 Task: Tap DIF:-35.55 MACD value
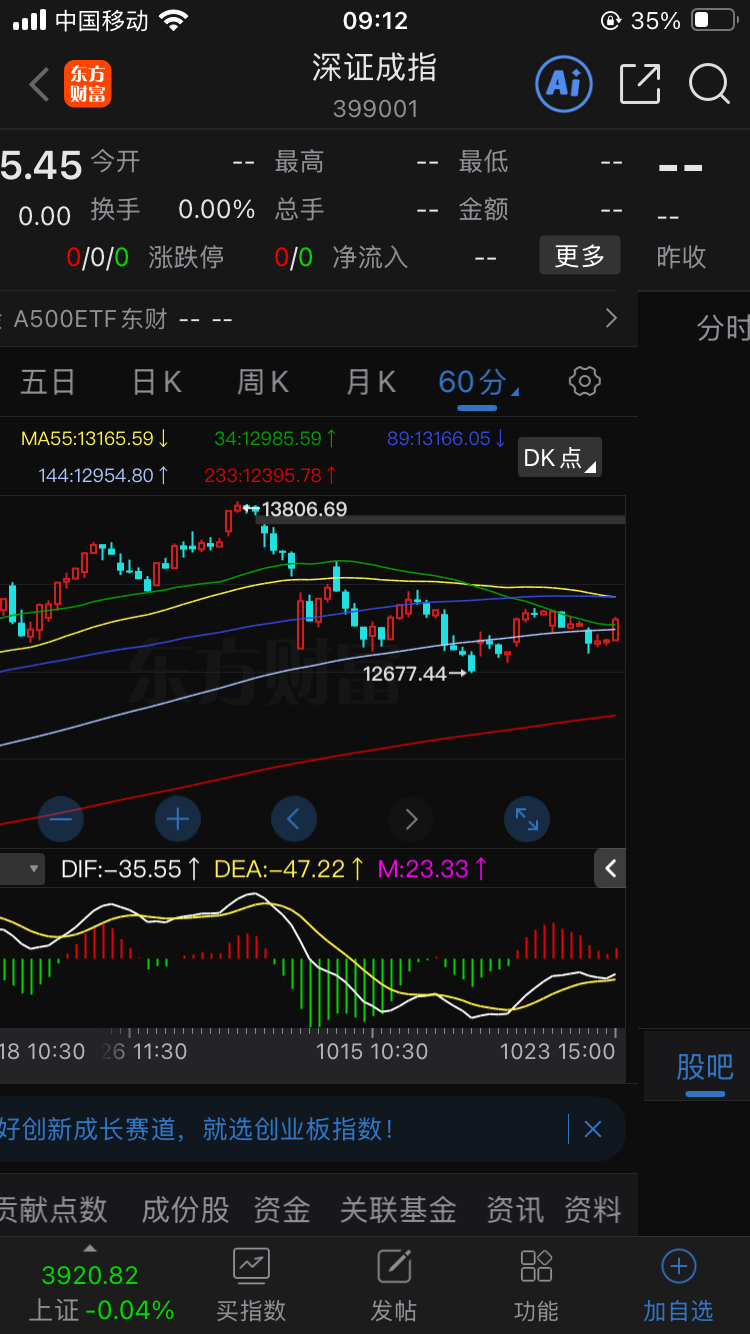pos(131,869)
